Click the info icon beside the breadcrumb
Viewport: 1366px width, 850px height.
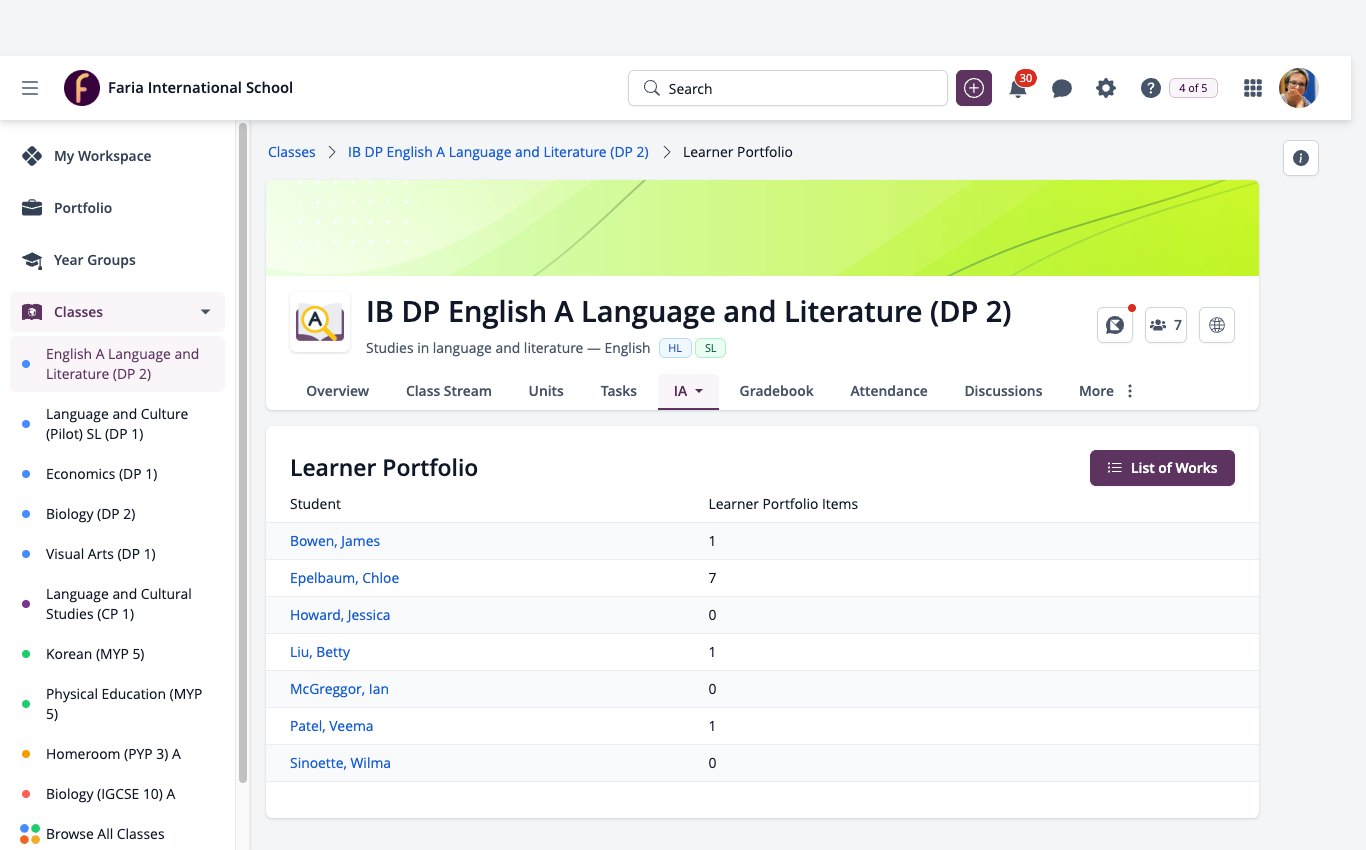point(1301,158)
